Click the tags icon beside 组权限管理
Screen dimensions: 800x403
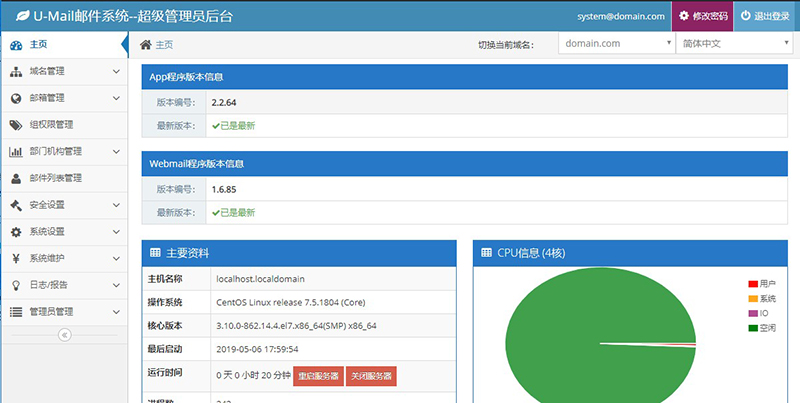pyautogui.click(x=16, y=125)
